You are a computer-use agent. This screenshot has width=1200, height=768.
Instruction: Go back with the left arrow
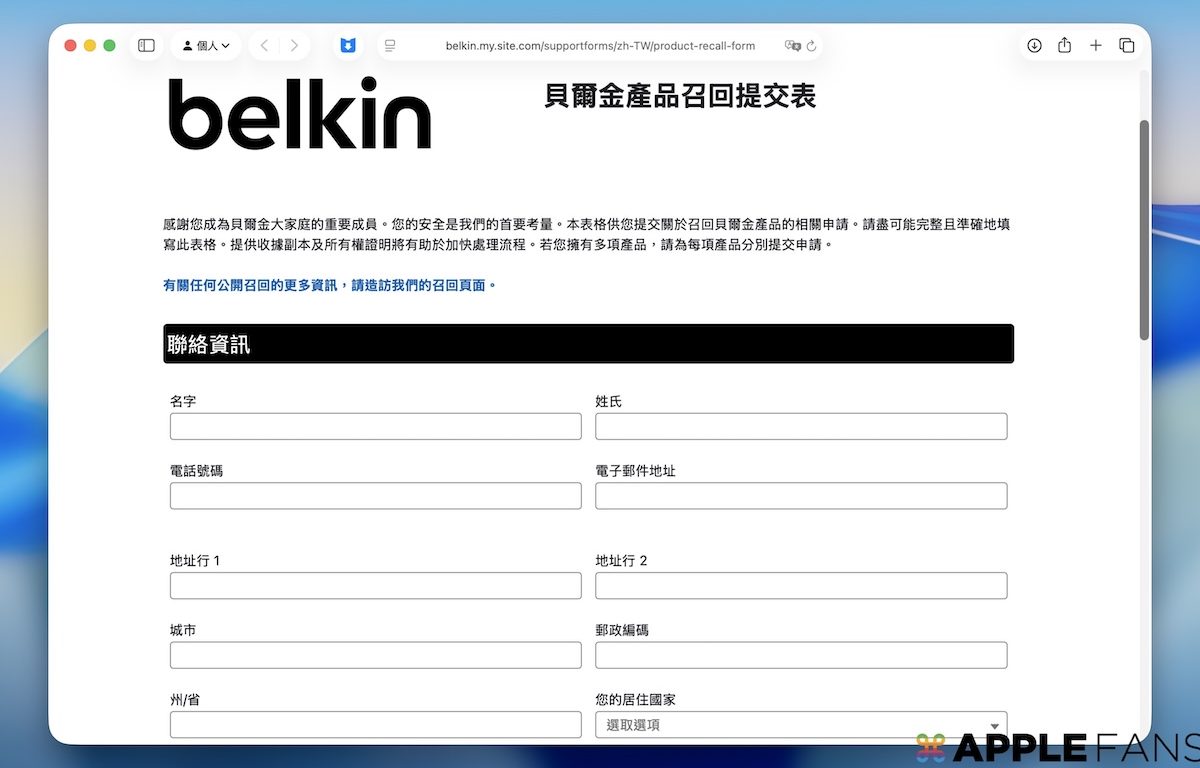point(264,46)
